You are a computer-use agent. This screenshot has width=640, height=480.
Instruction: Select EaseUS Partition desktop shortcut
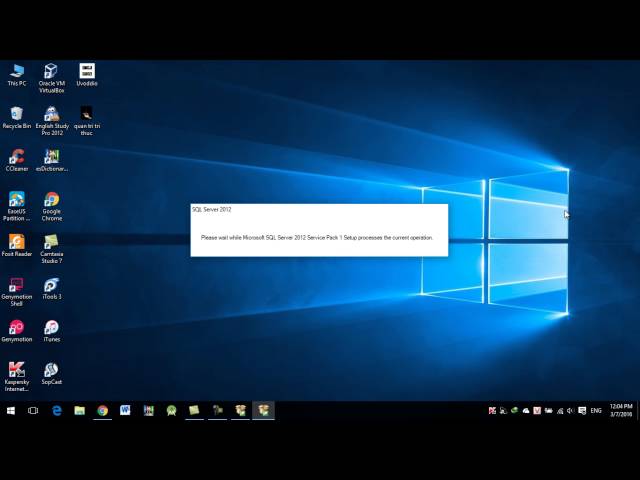(x=17, y=207)
